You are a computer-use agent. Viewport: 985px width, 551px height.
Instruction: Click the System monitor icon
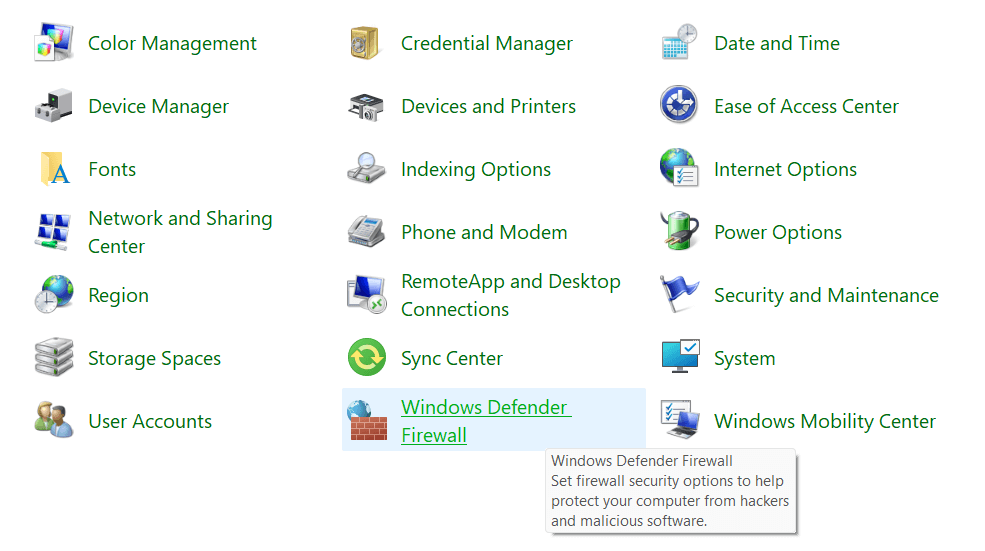(680, 356)
